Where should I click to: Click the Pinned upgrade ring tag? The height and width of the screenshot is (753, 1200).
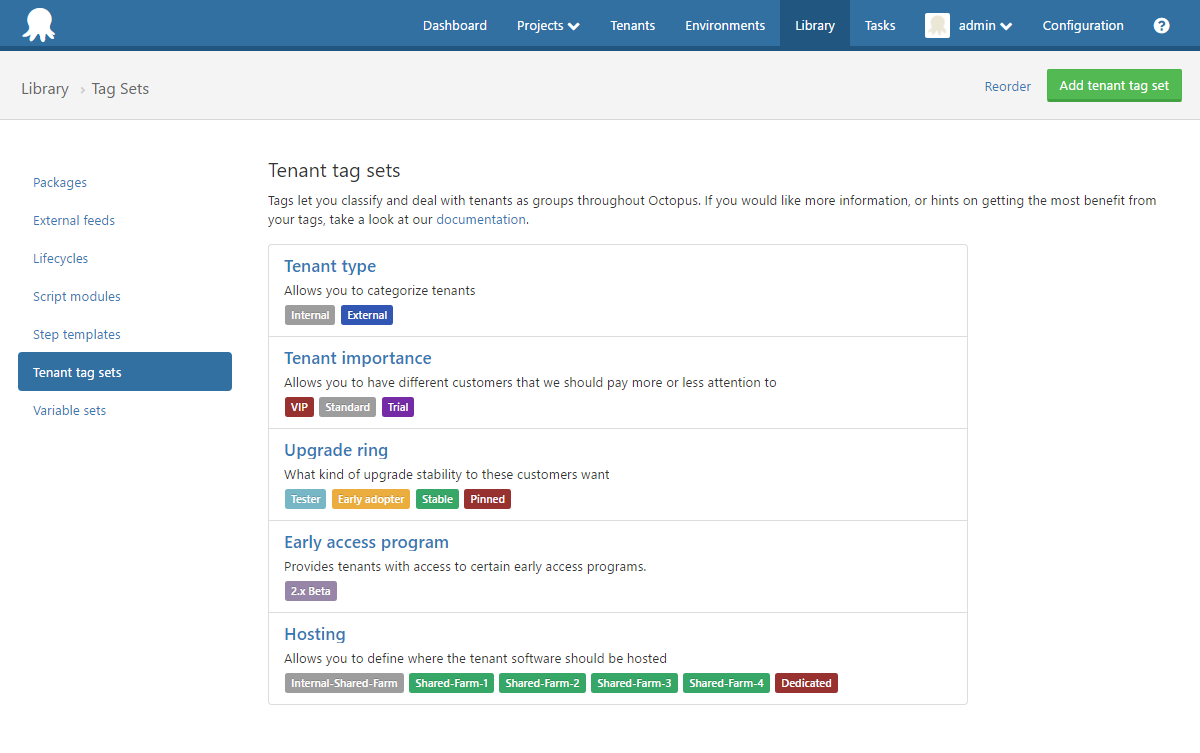487,498
